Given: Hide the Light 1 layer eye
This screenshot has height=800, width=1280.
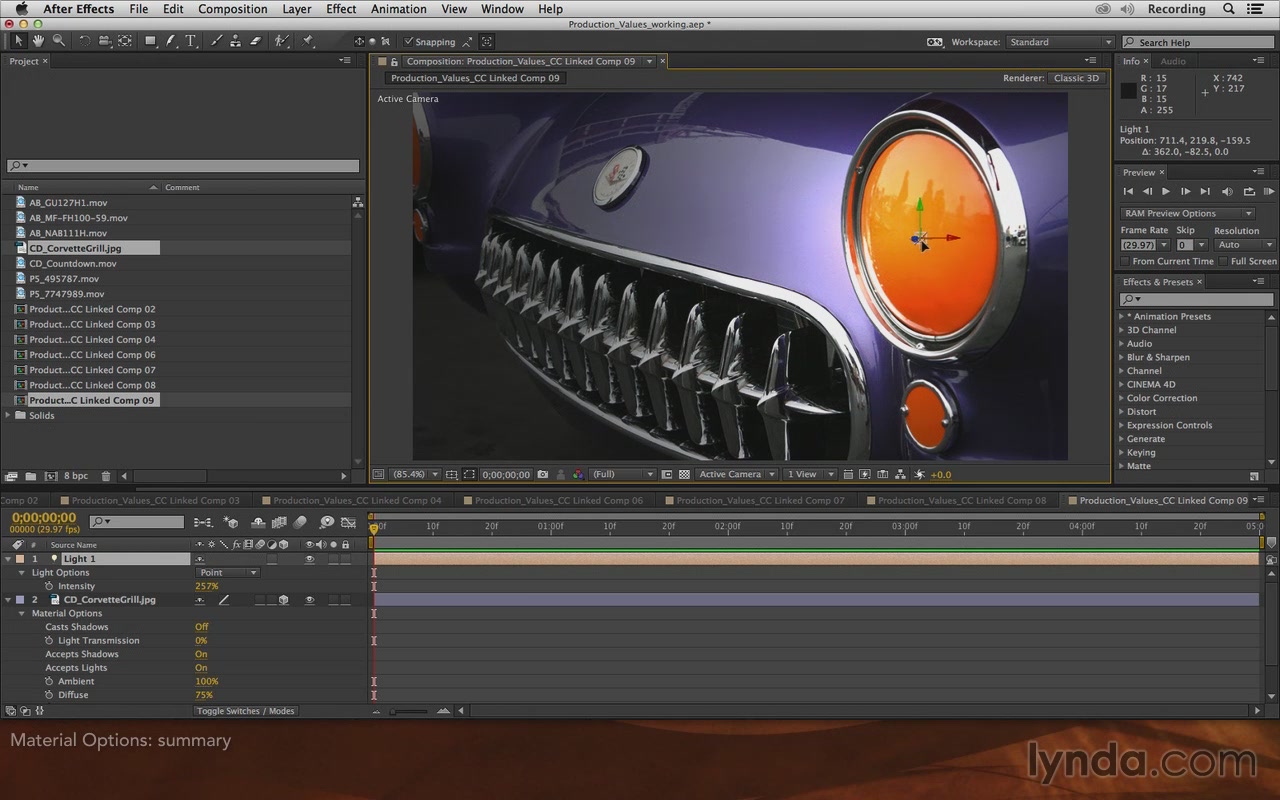Looking at the screenshot, I should click(310, 559).
